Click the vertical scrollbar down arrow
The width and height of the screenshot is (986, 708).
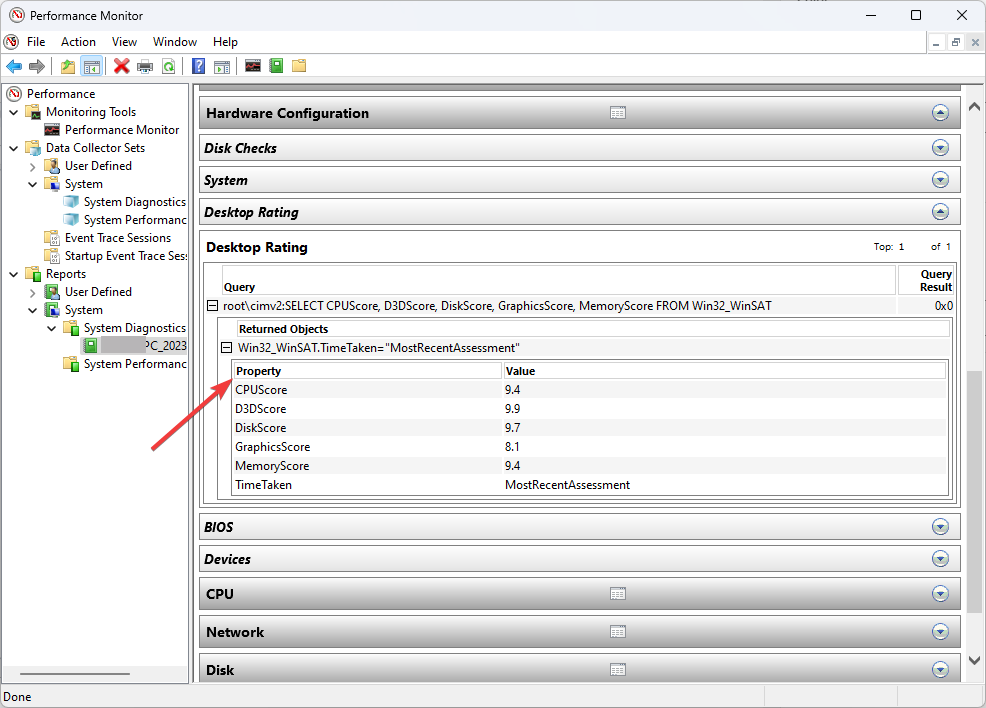[x=974, y=660]
